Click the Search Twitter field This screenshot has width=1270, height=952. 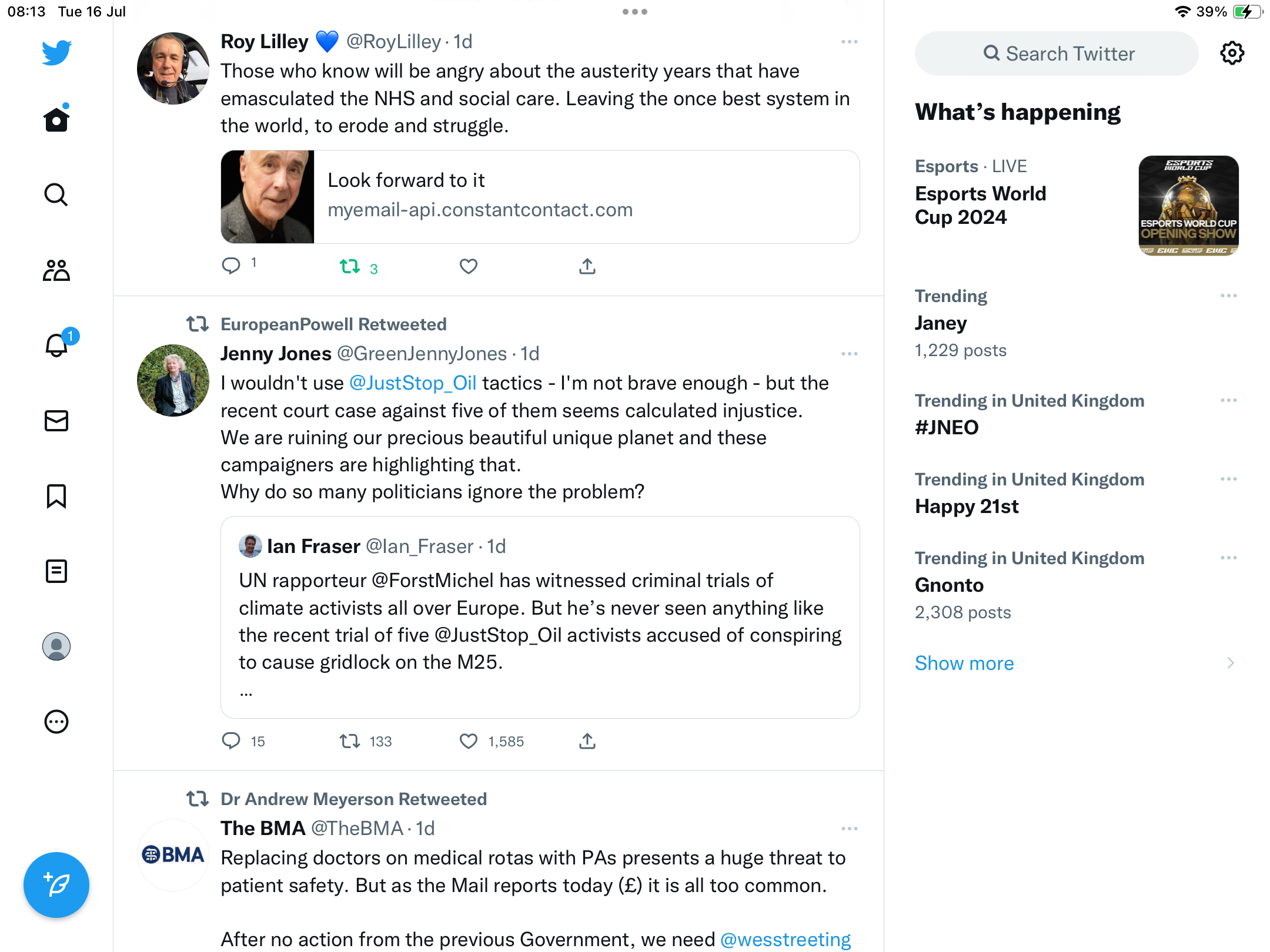[1057, 53]
